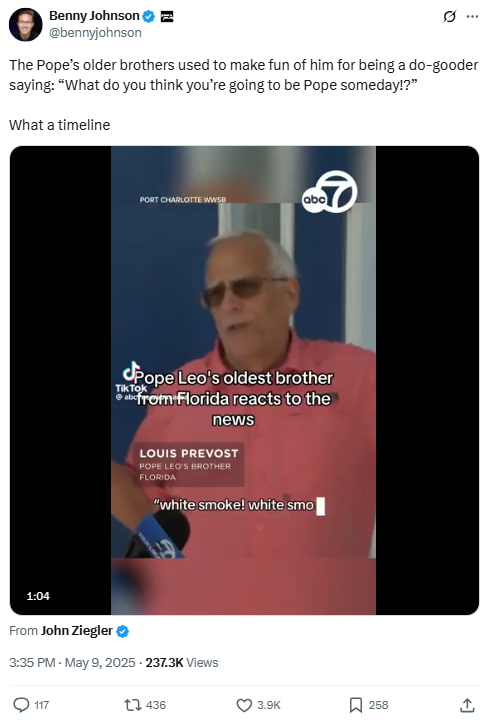Open the 3:35 PM · May 9, 2025 timestamp
Screen dimensions: 488x720
[72, 663]
